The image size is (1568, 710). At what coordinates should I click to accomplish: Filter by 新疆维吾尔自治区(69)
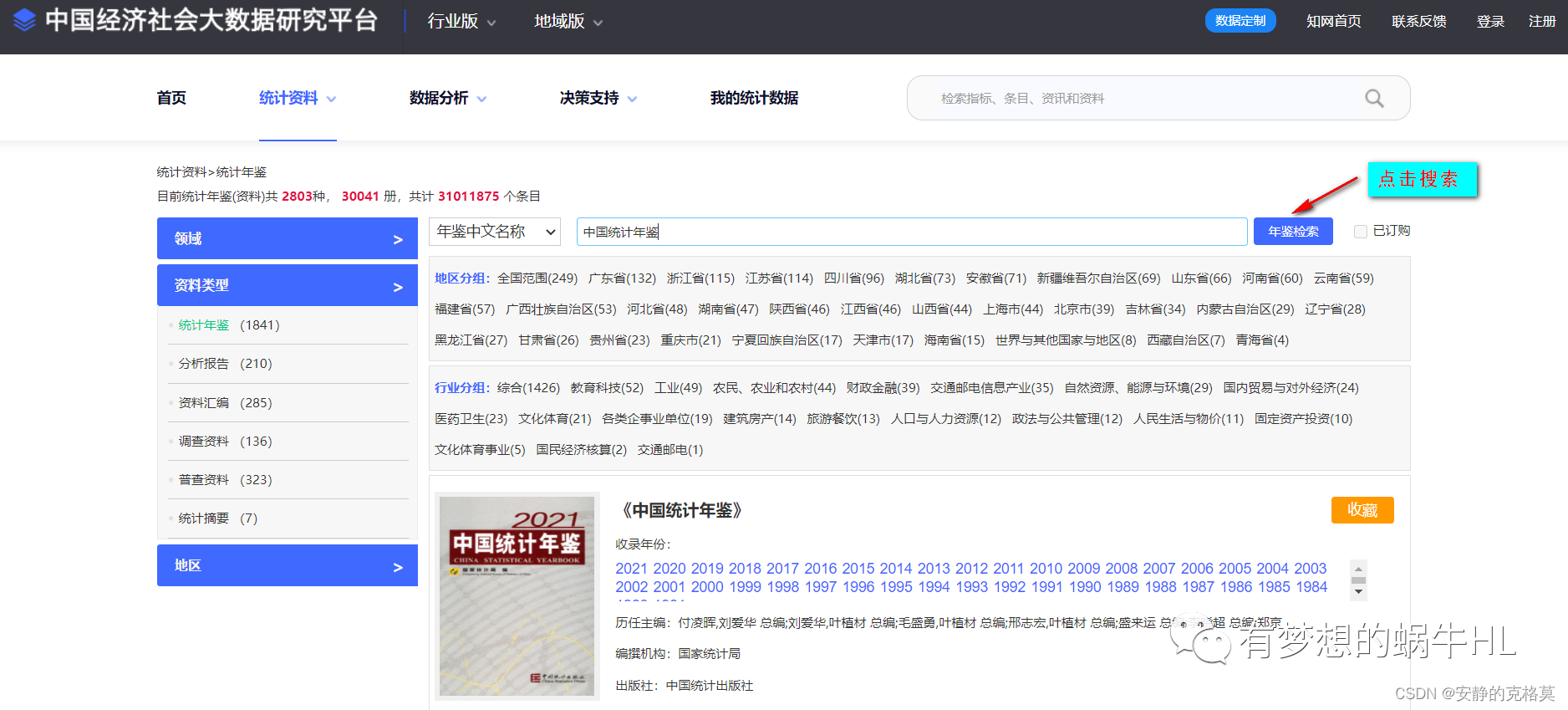point(1098,278)
